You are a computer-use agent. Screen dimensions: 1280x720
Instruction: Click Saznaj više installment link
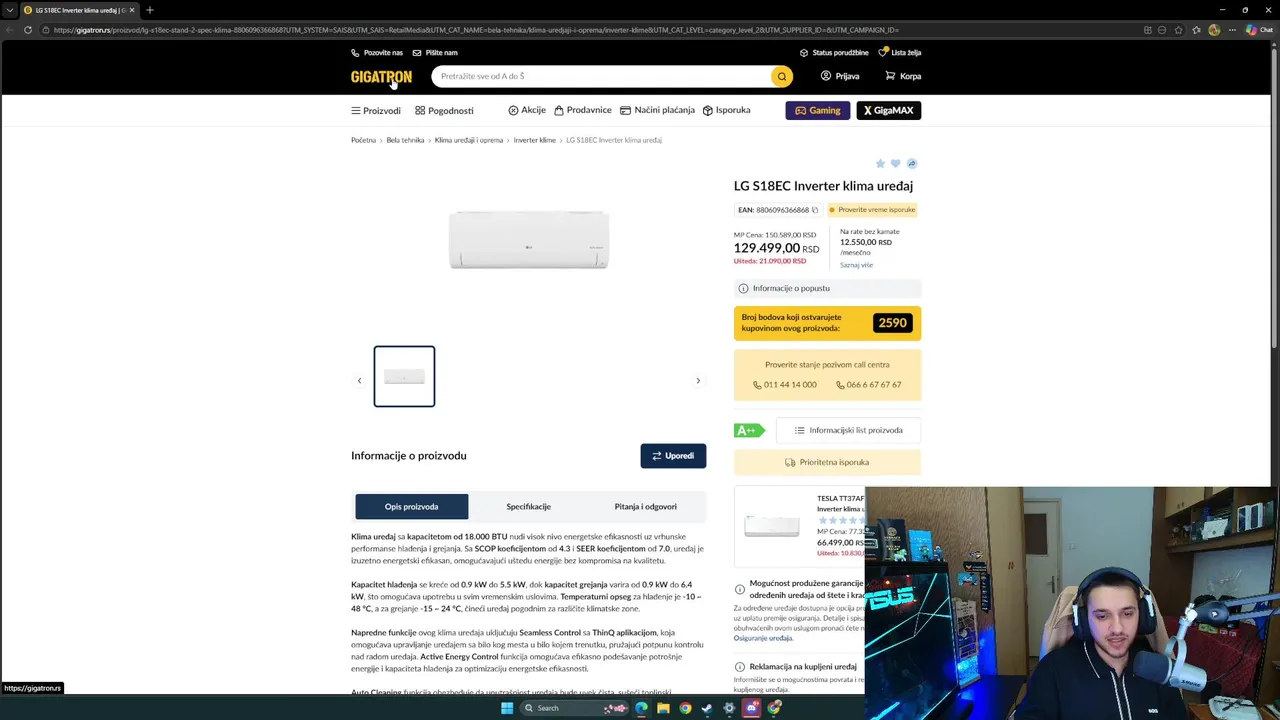[856, 265]
